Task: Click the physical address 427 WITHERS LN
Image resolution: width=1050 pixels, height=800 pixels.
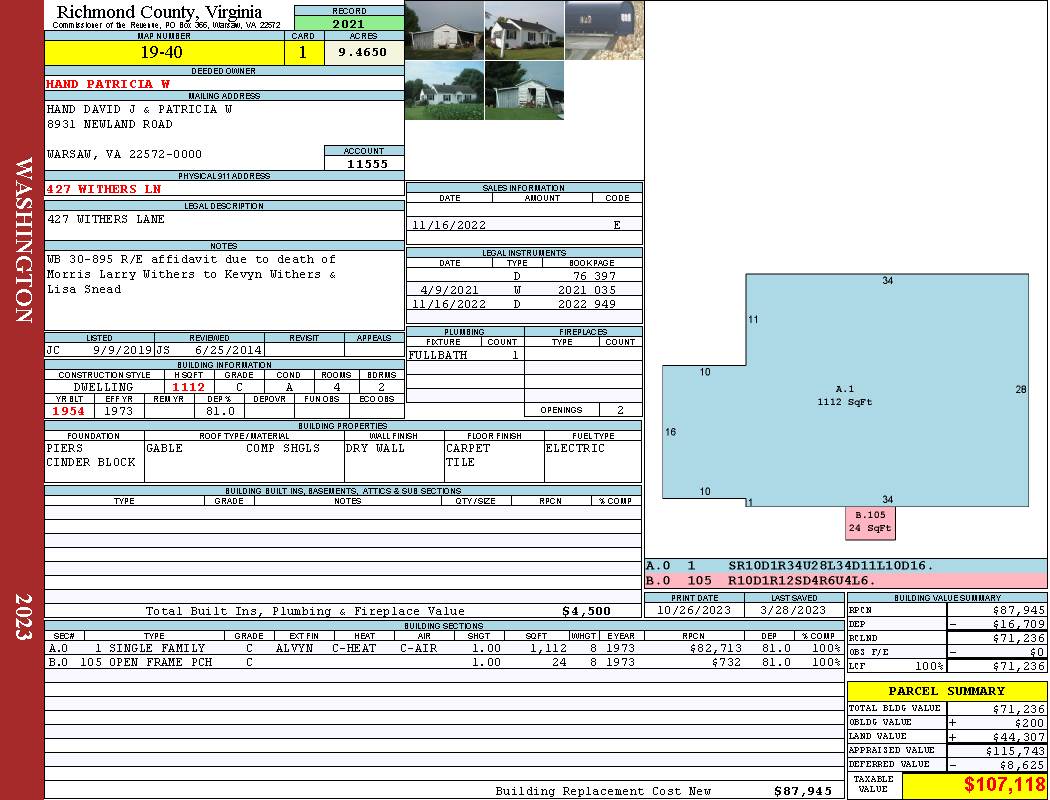Action: [104, 189]
